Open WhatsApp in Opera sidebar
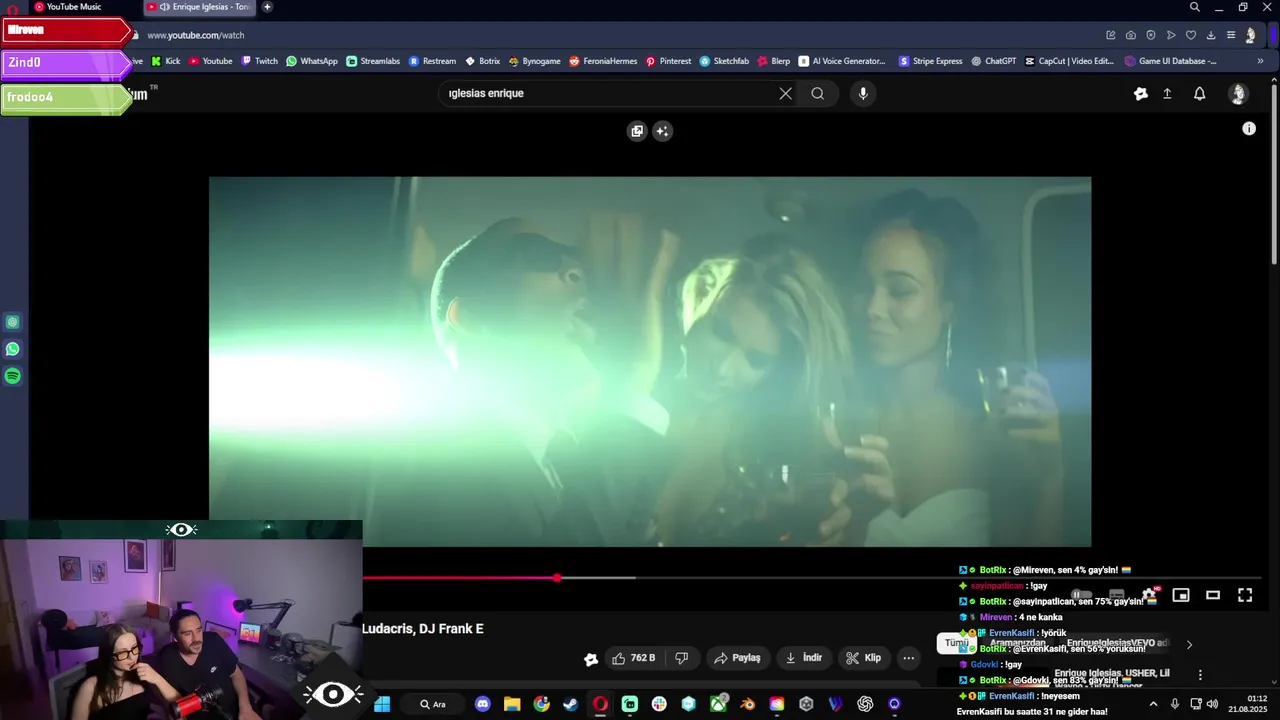 click(x=12, y=349)
